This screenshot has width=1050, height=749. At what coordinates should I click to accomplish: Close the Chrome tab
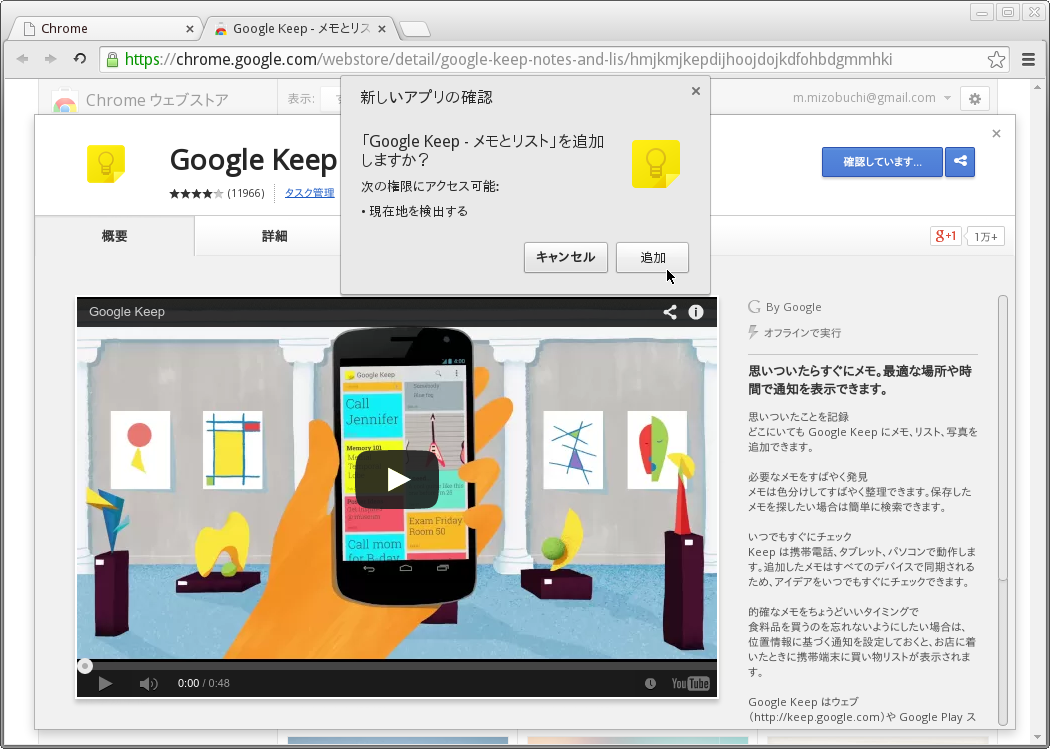pos(190,29)
